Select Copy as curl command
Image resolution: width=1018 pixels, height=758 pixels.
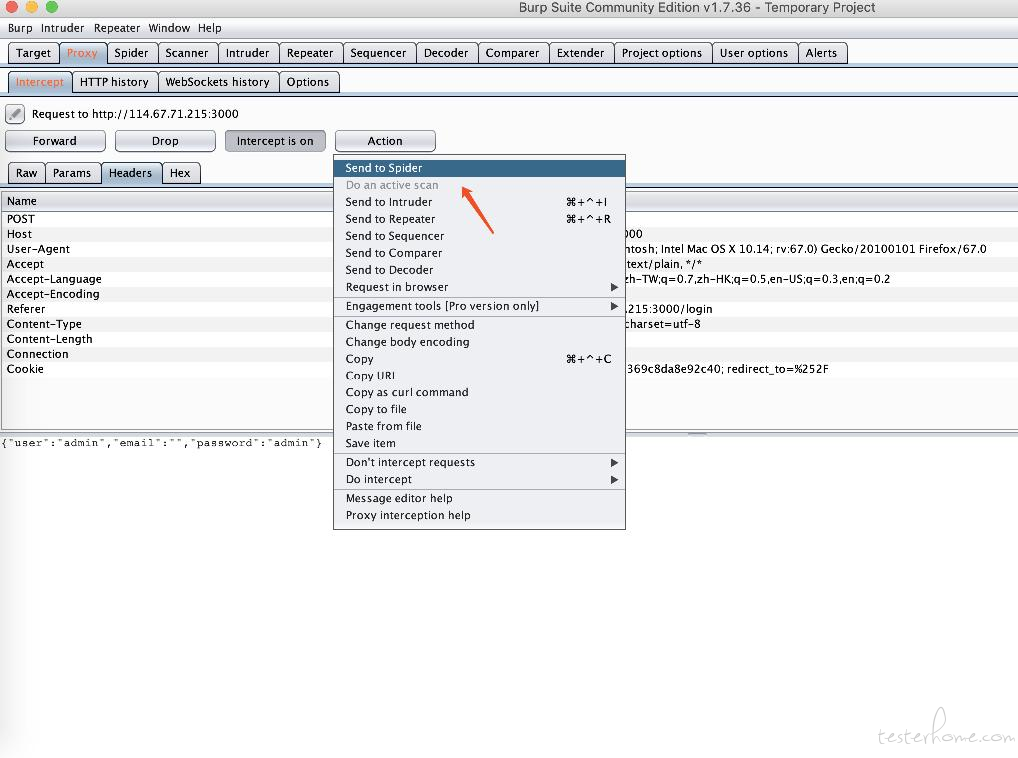[x=479, y=393]
